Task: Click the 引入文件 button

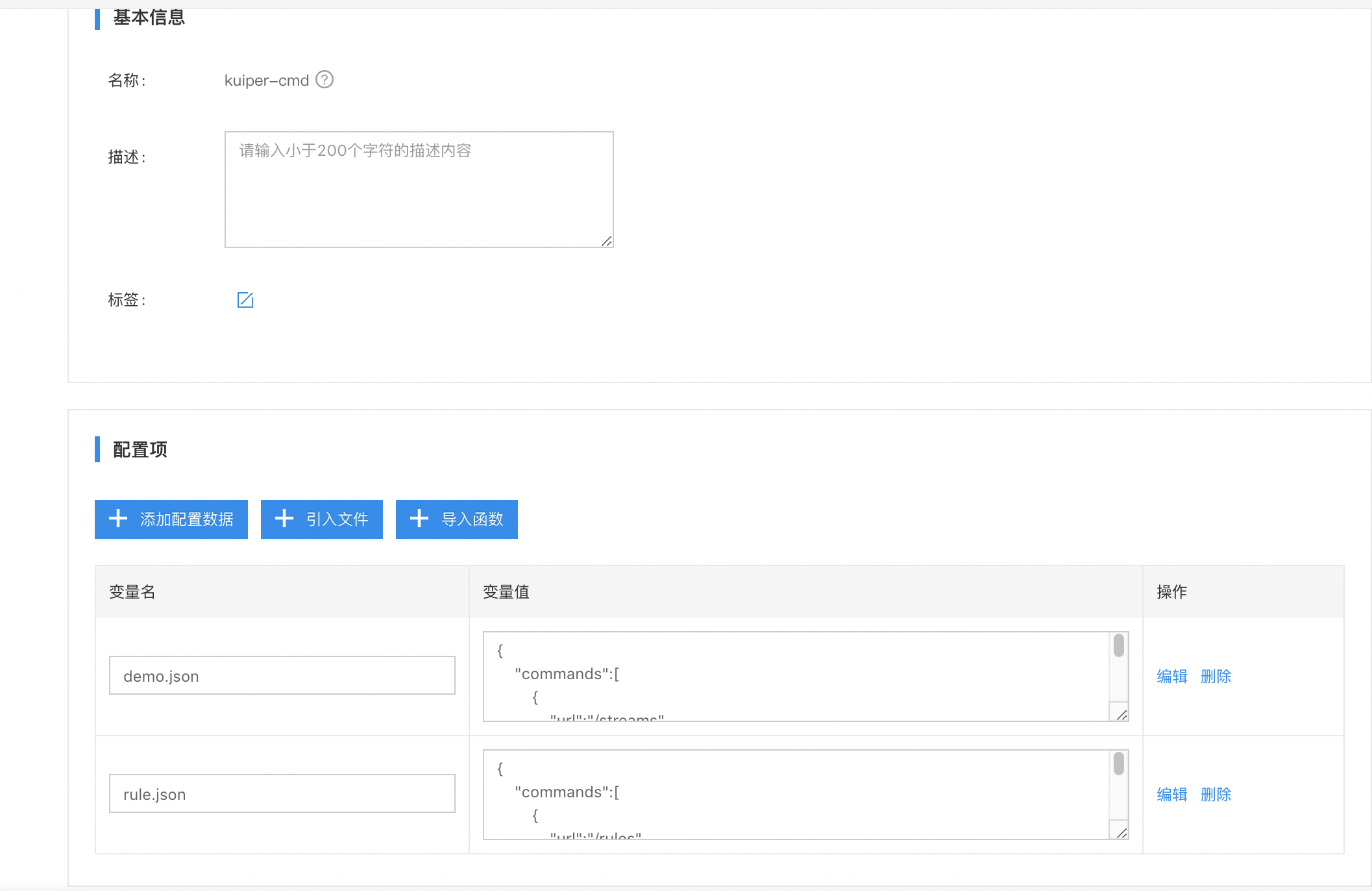Action: (x=322, y=519)
